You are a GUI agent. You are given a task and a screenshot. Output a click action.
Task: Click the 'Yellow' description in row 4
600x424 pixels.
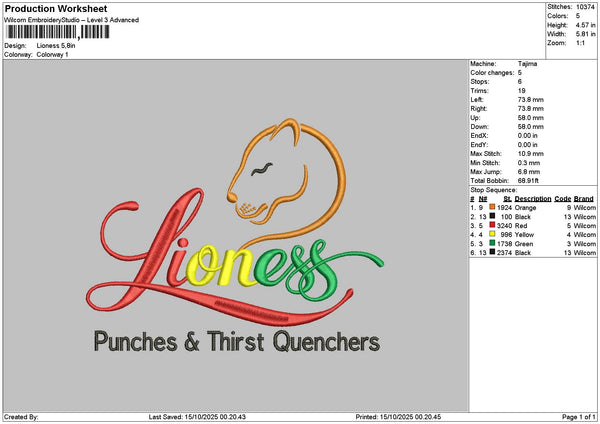[524, 235]
